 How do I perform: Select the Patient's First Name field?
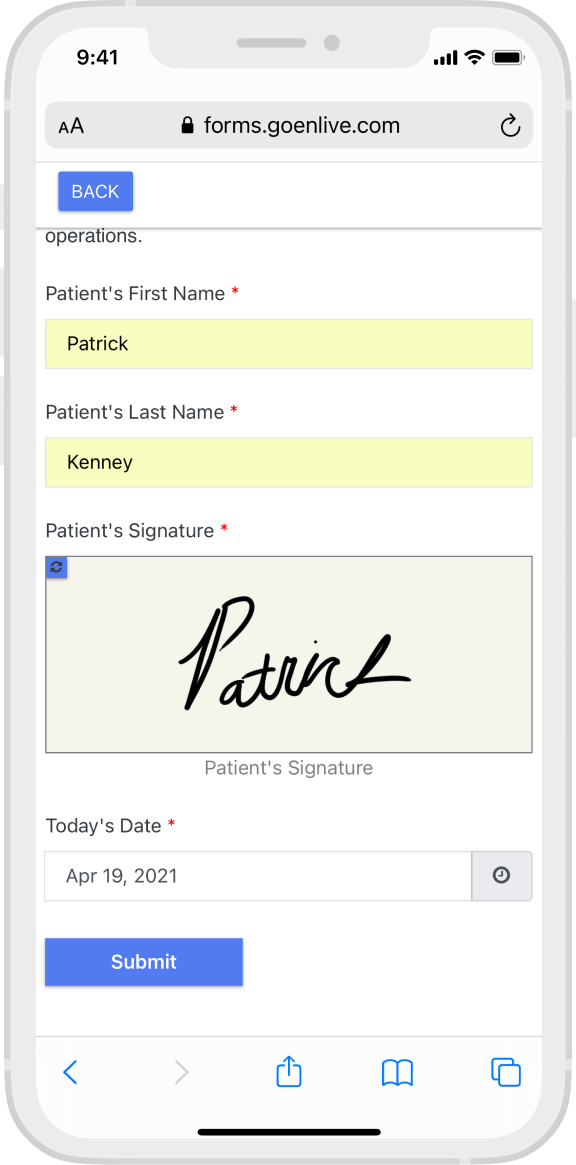[288, 344]
